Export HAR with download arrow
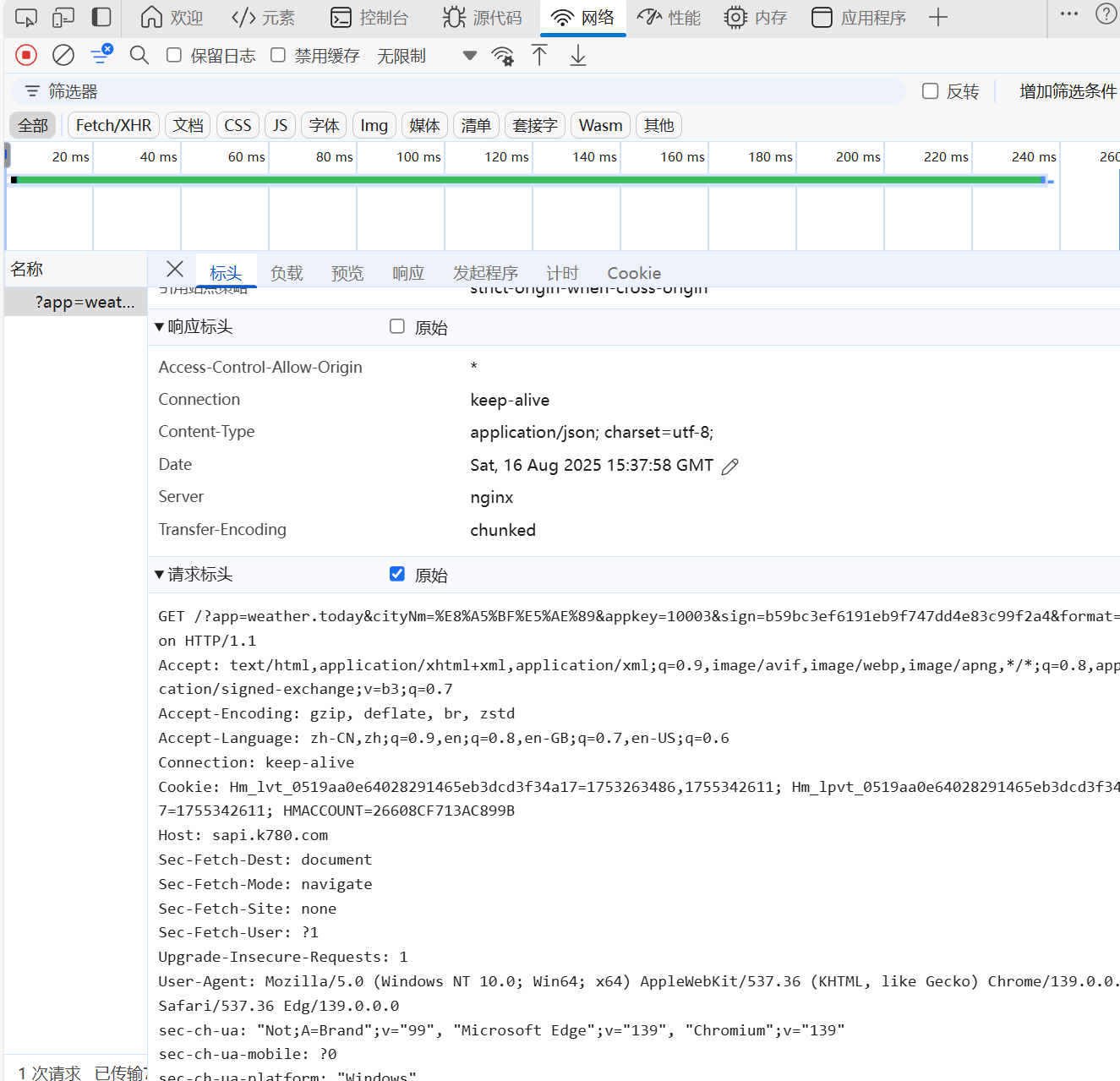This screenshot has width=1120, height=1081. click(578, 56)
